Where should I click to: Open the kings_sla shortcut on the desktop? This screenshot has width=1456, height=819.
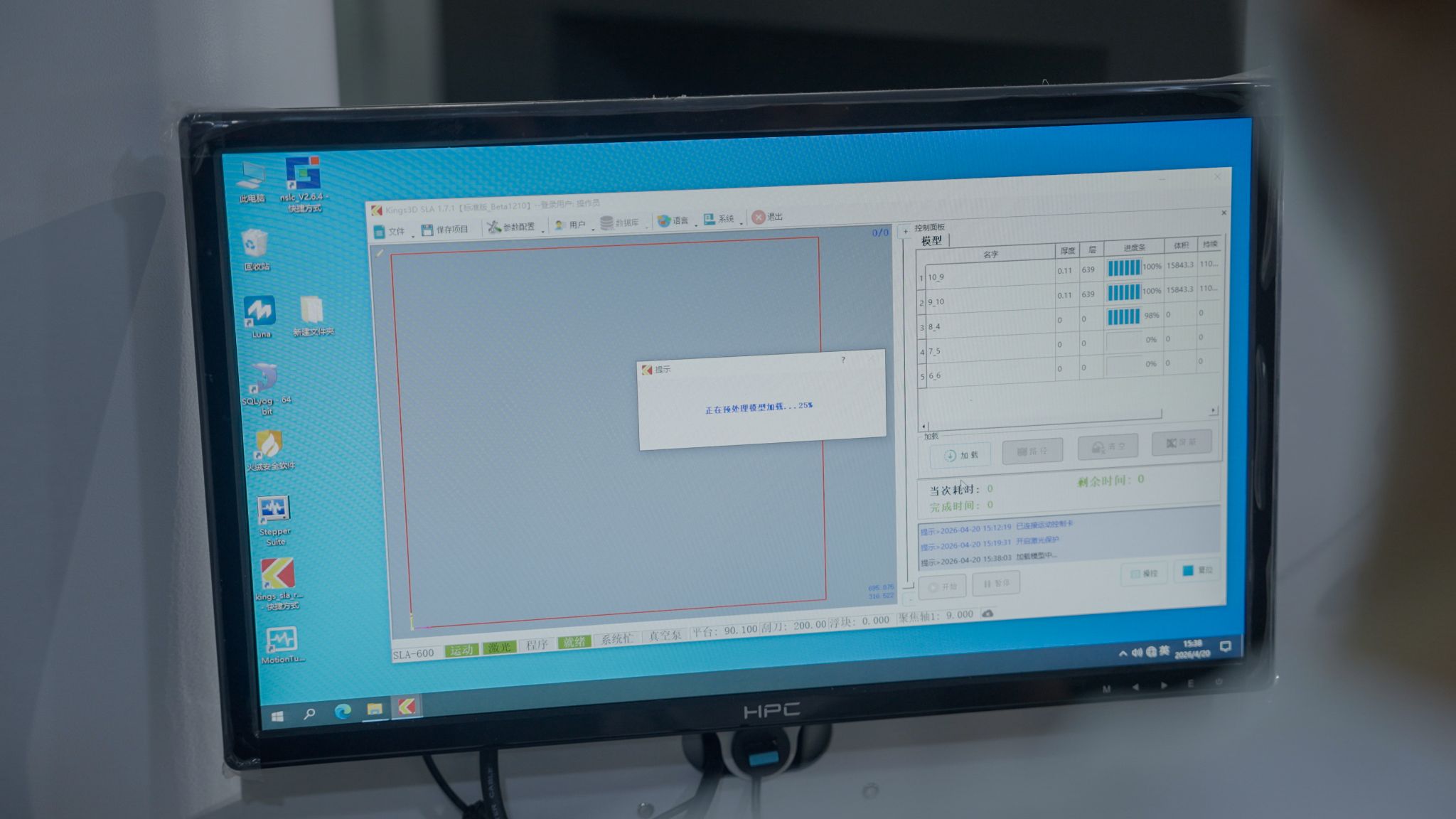click(x=278, y=584)
